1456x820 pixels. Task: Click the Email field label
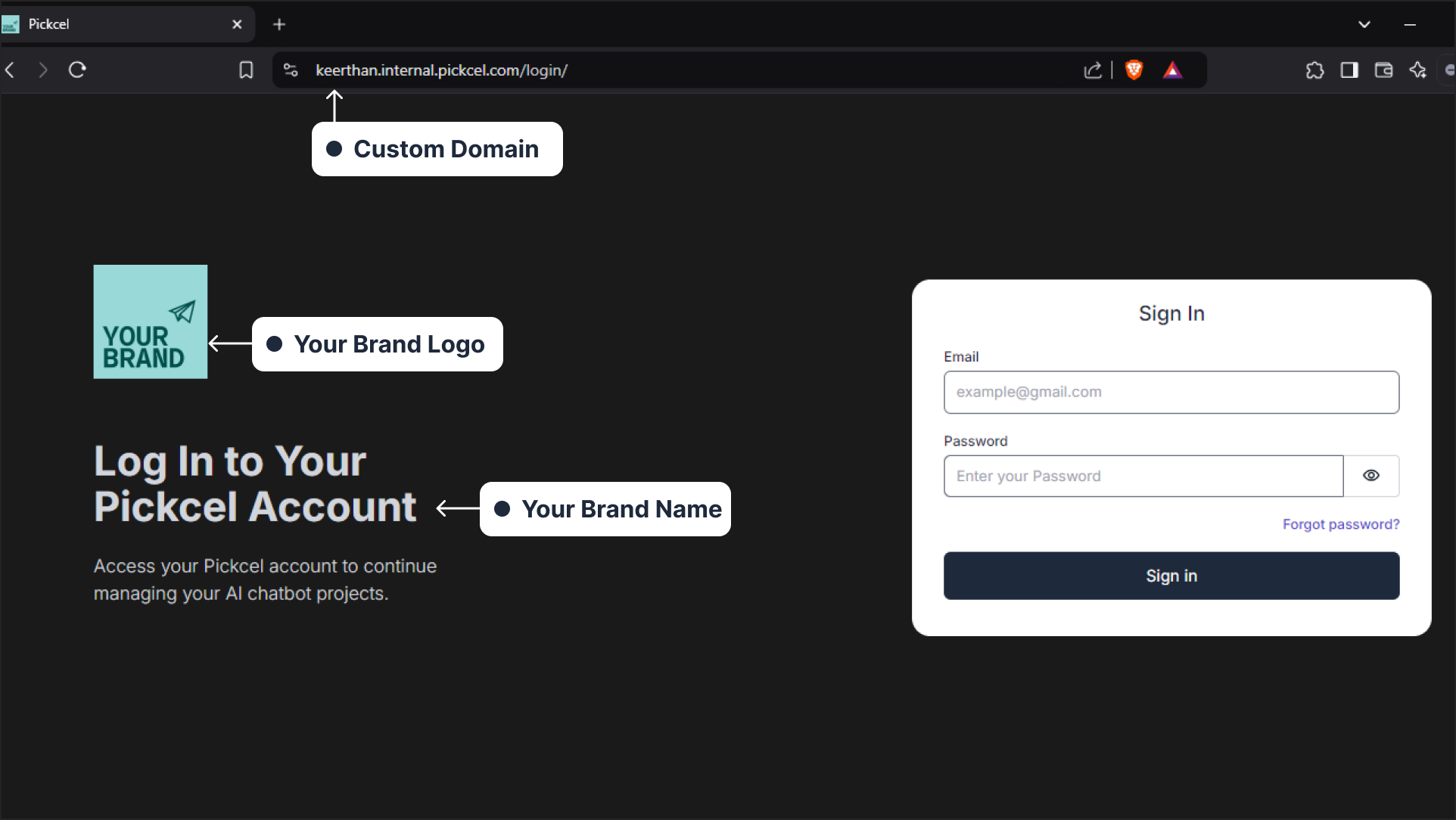961,356
